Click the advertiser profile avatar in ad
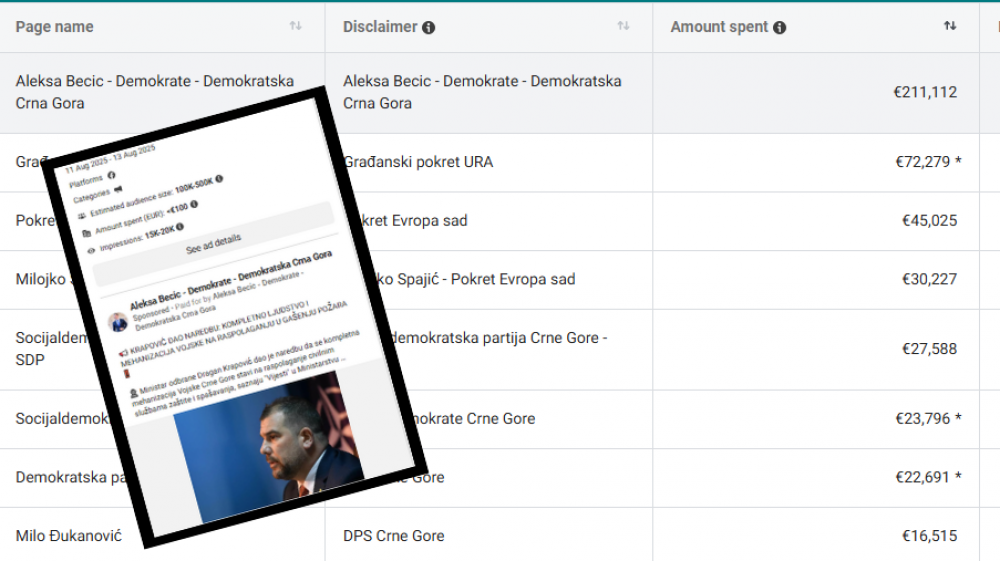Viewport: 1000px width, 561px height. (x=119, y=322)
